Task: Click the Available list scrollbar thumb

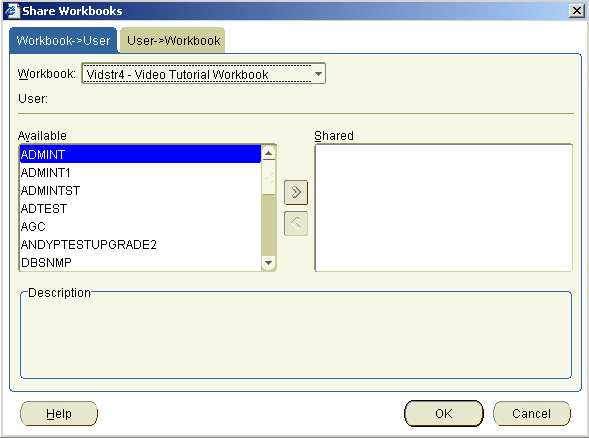Action: [268, 177]
